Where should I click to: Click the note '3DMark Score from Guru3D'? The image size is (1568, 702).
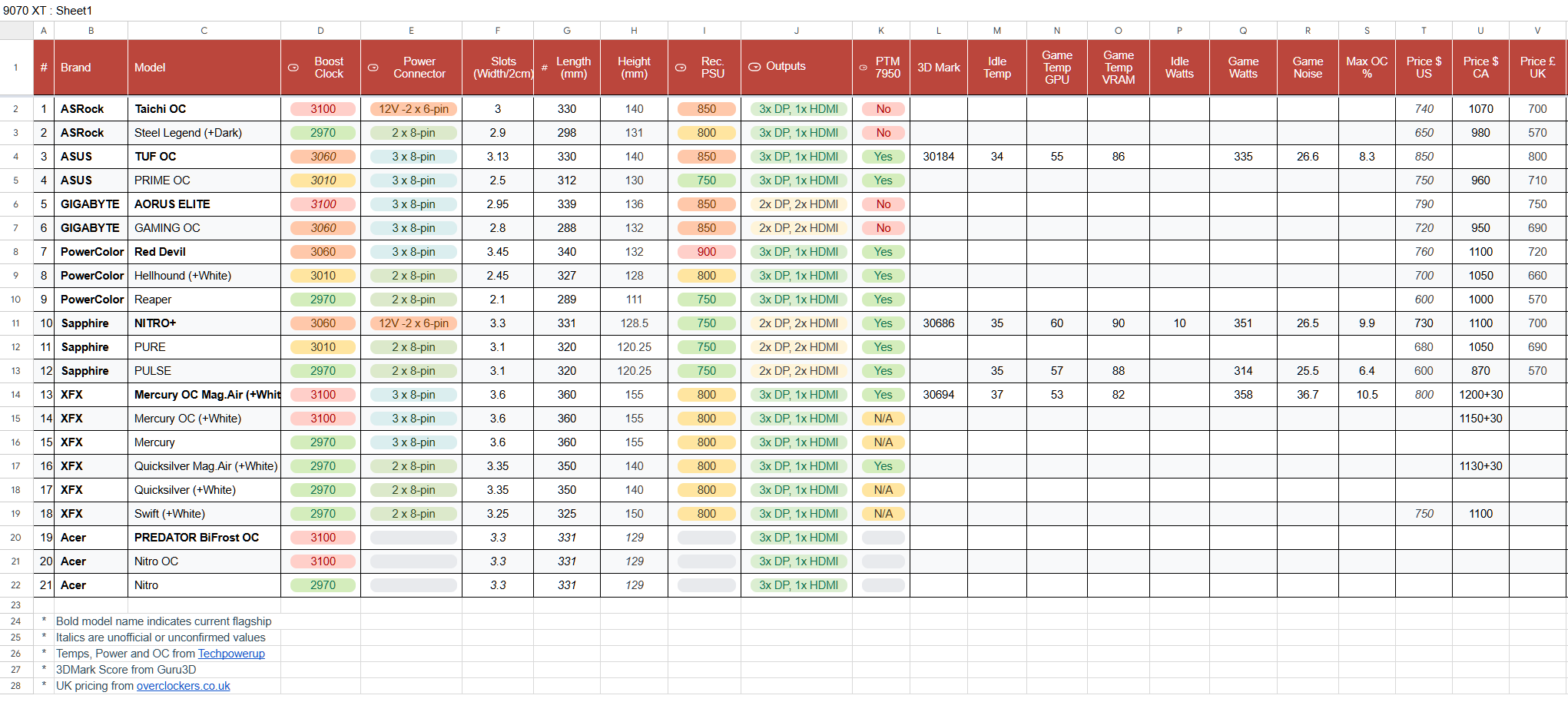click(126, 670)
